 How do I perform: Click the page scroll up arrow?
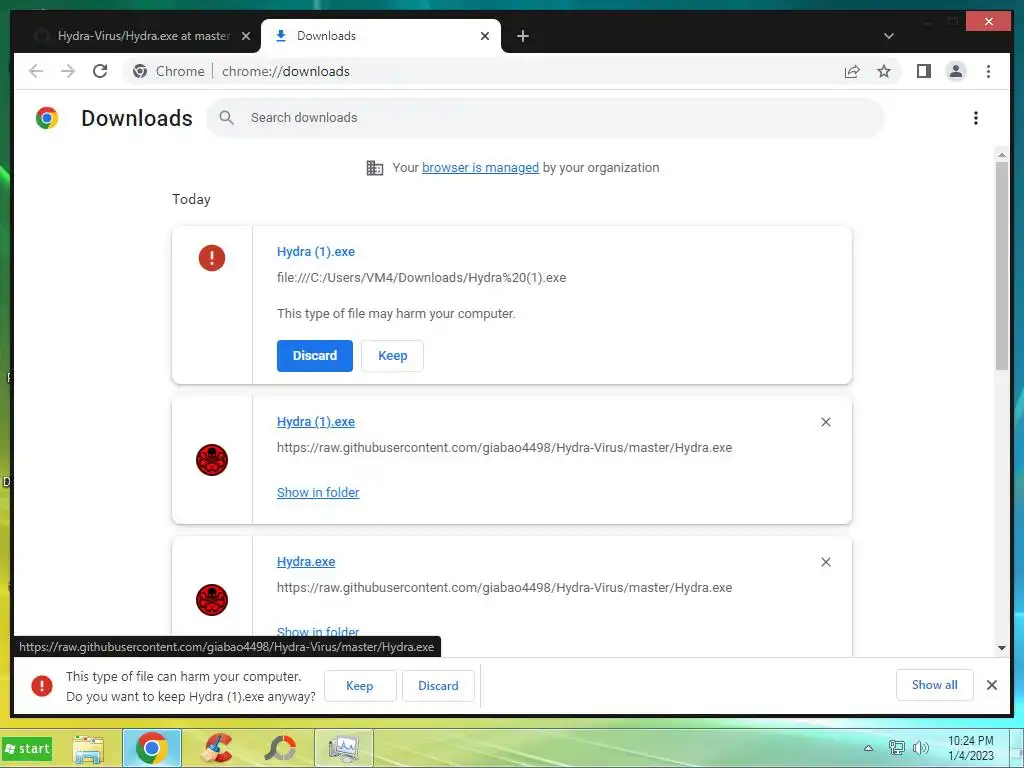pyautogui.click(x=1002, y=155)
